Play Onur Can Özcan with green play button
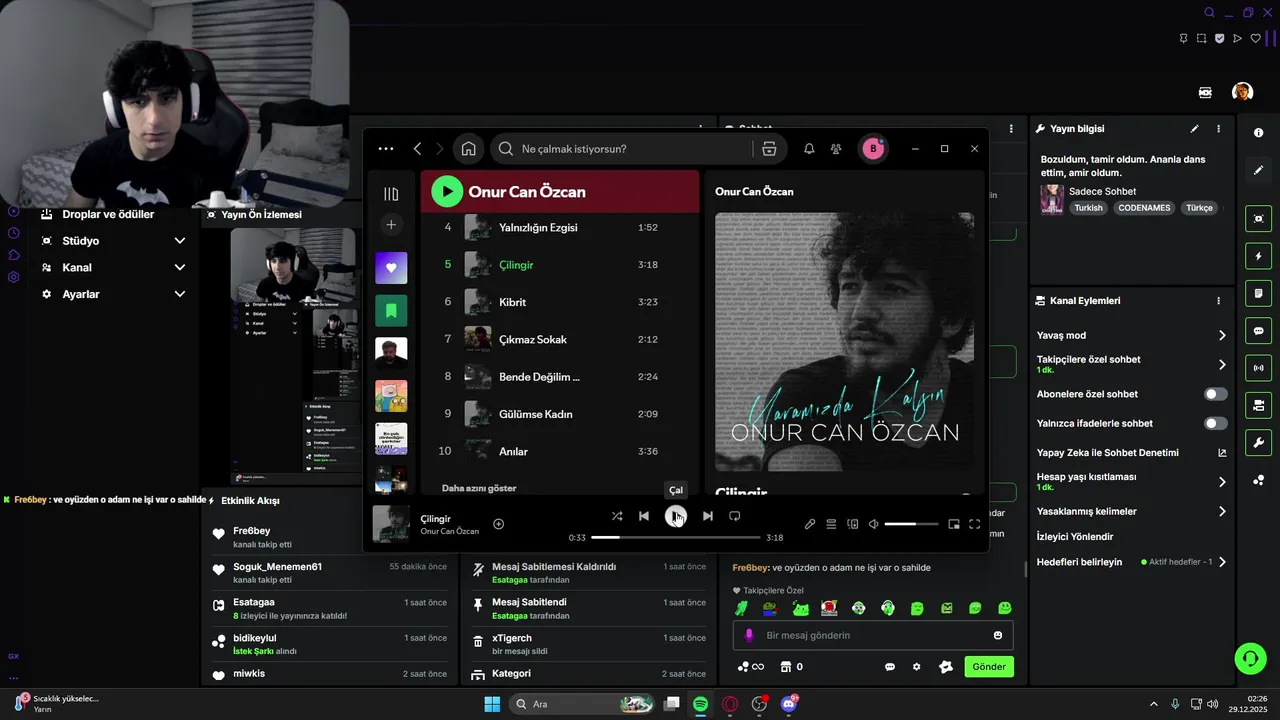The width and height of the screenshot is (1280, 720). pos(447,191)
